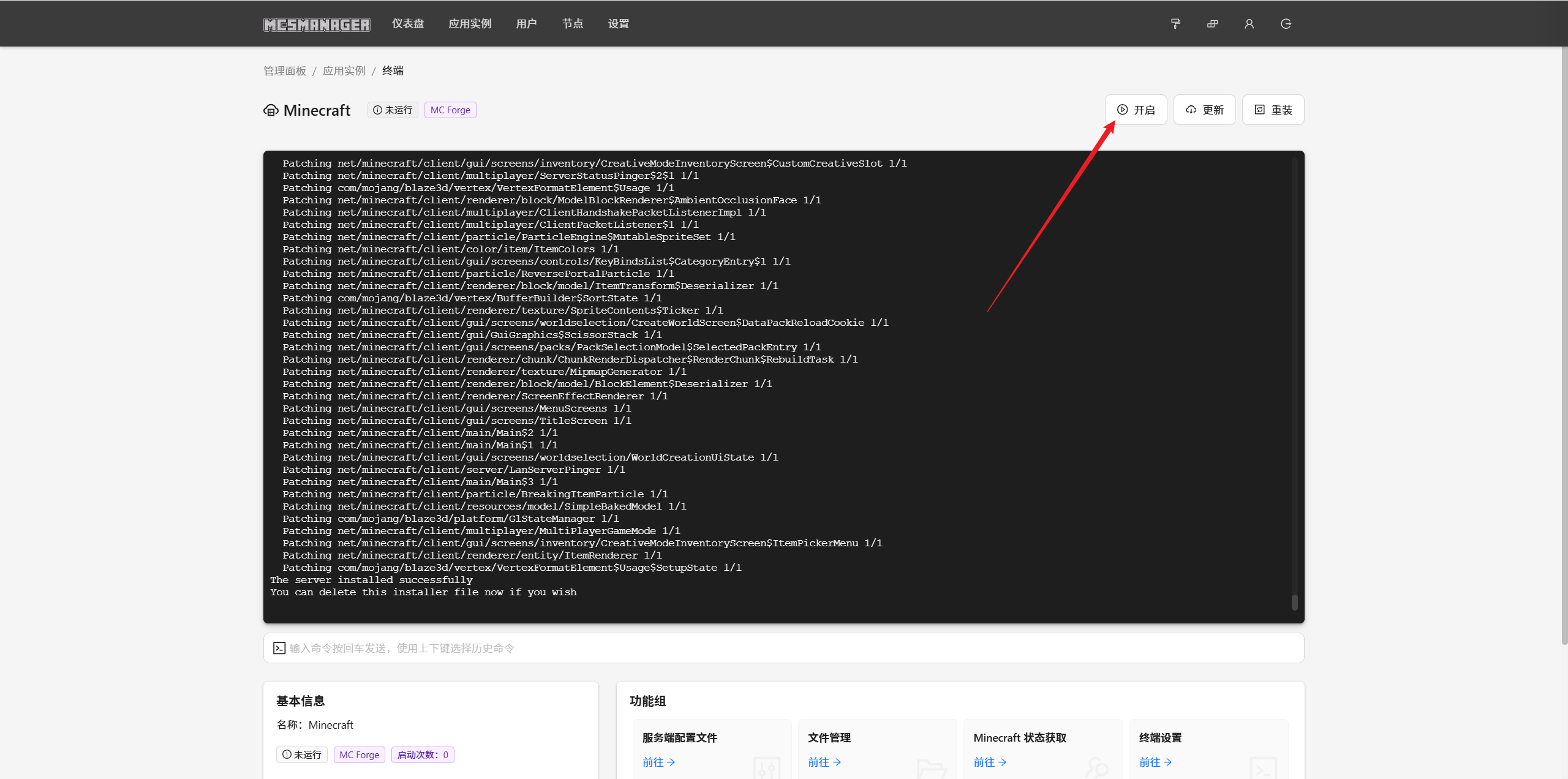The image size is (1568, 779).
Task: Click the LanServerPinger patching log line
Action: (x=454, y=470)
